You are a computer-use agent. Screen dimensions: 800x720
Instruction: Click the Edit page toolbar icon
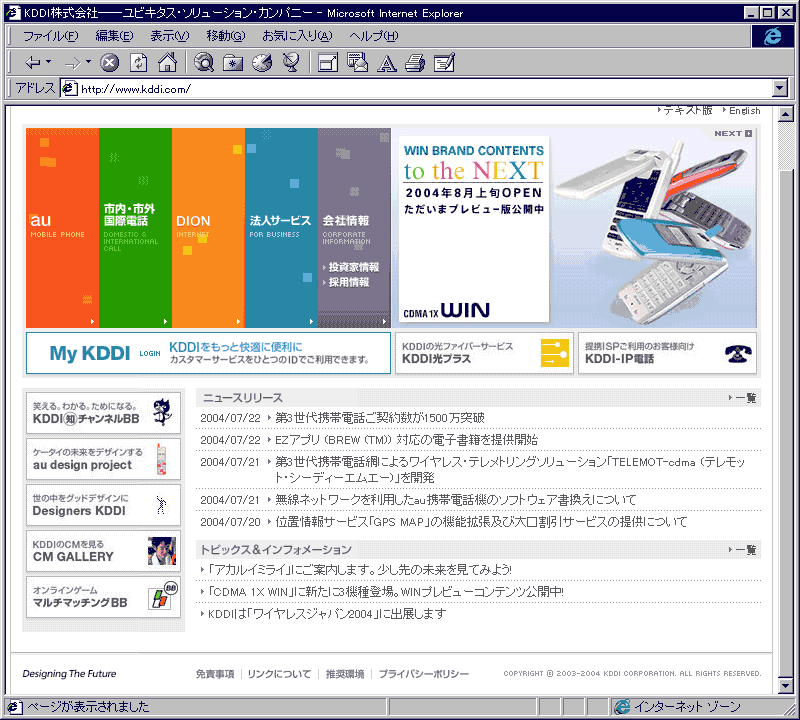(x=444, y=63)
